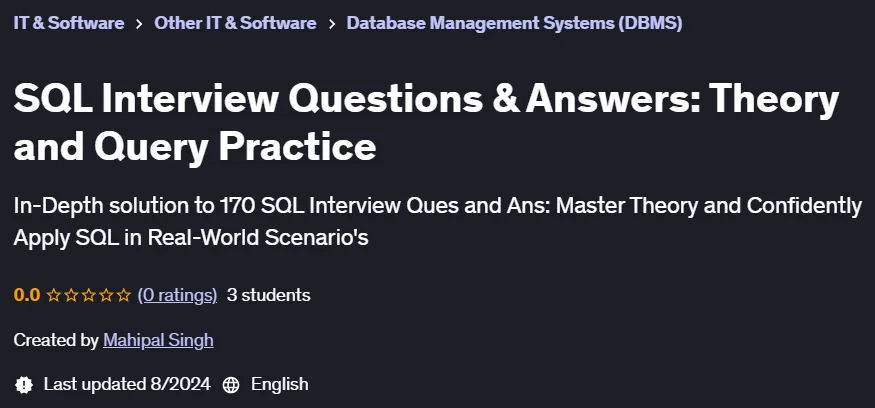
Task: Click chevron after IT & Software breadcrumb
Action: 139,23
